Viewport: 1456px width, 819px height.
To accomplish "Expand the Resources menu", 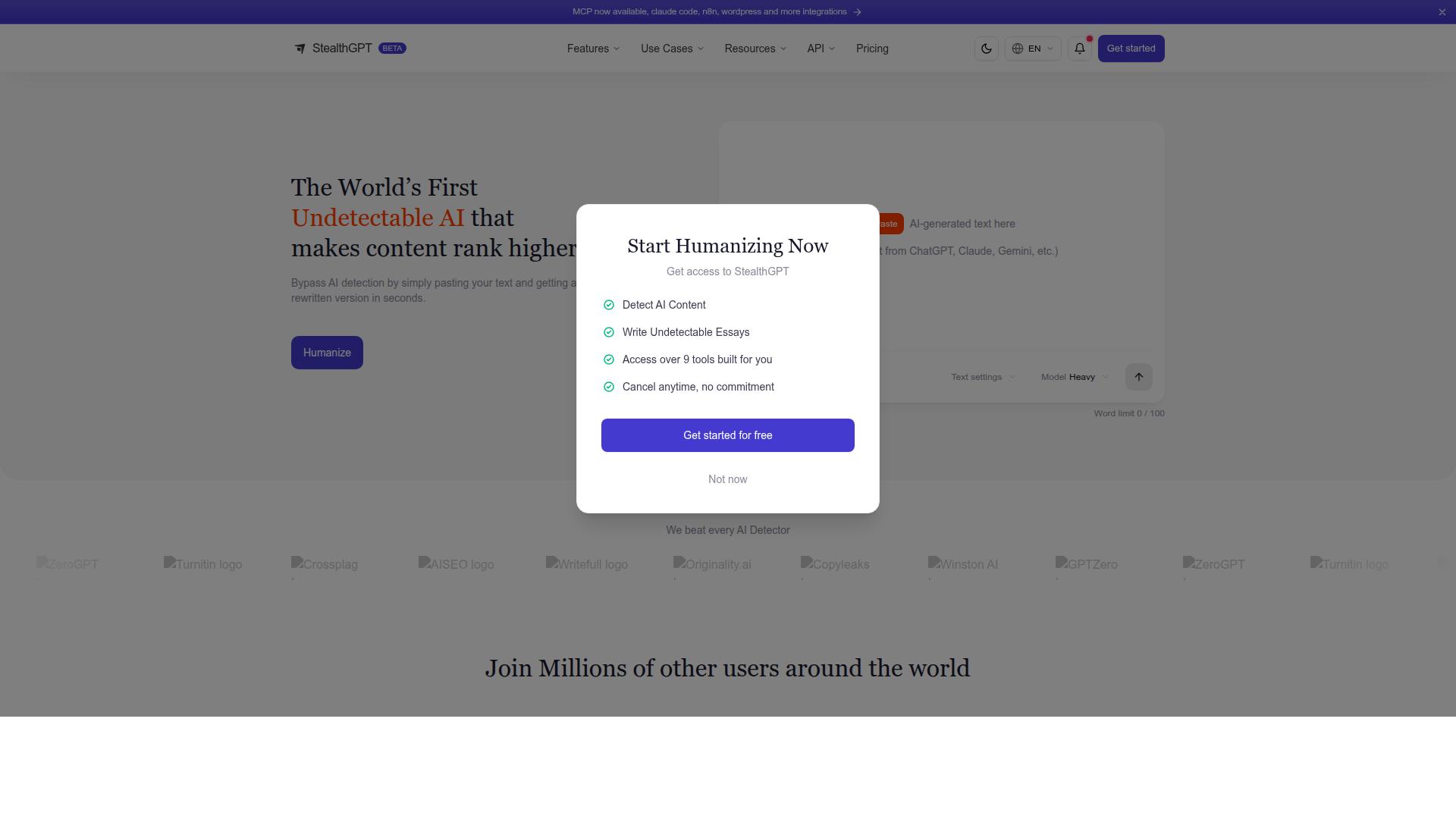I will coord(755,49).
